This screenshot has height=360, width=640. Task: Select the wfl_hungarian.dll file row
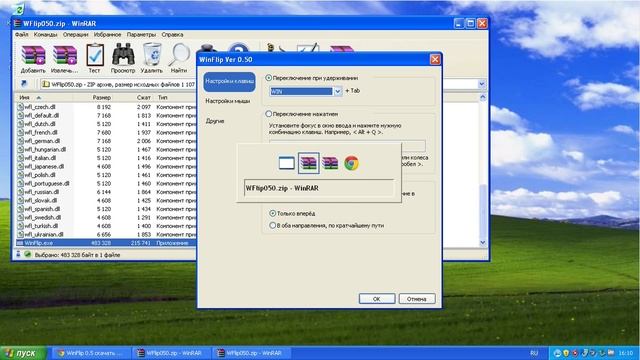point(106,149)
